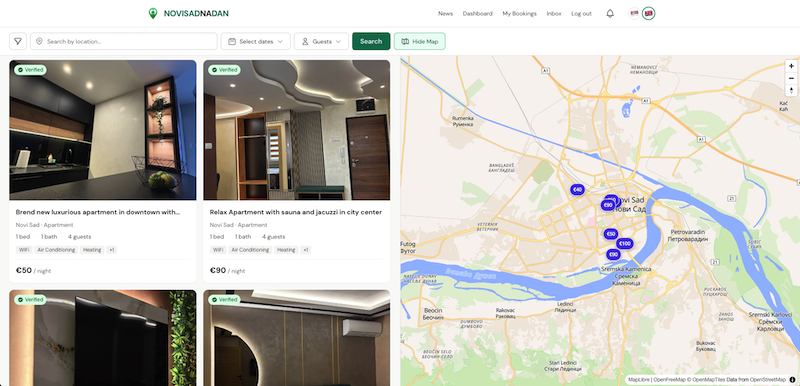This screenshot has width=800, height=386.
Task: Open the Brend new apartment kitchen photo
Action: 103,130
